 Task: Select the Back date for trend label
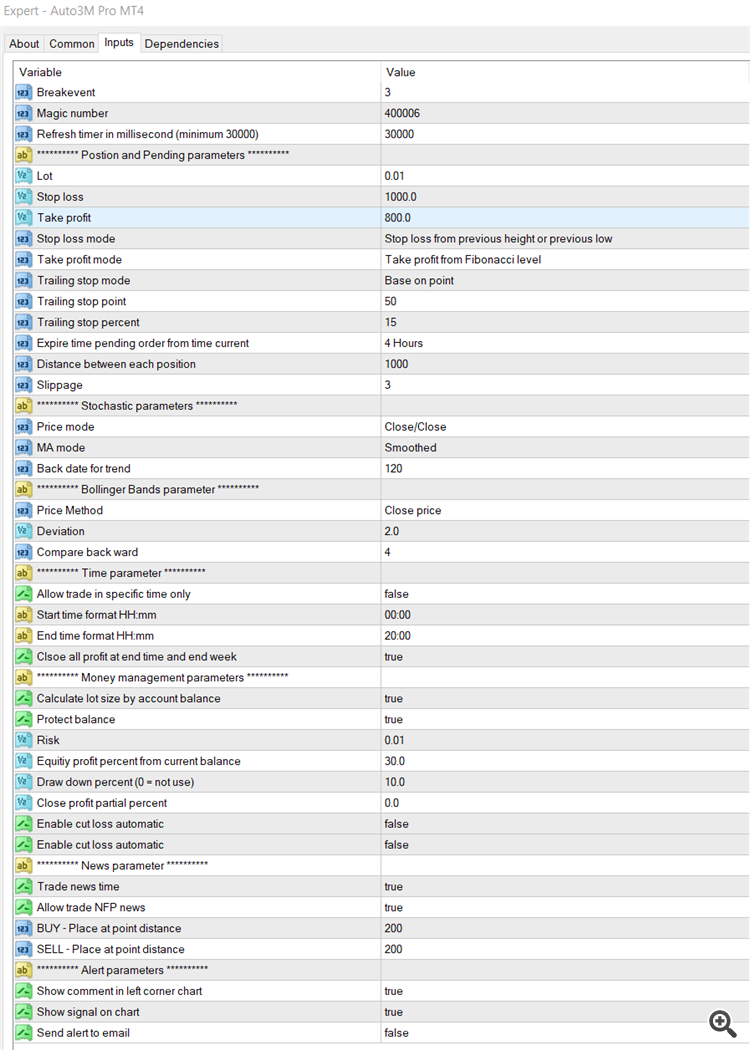(x=84, y=469)
